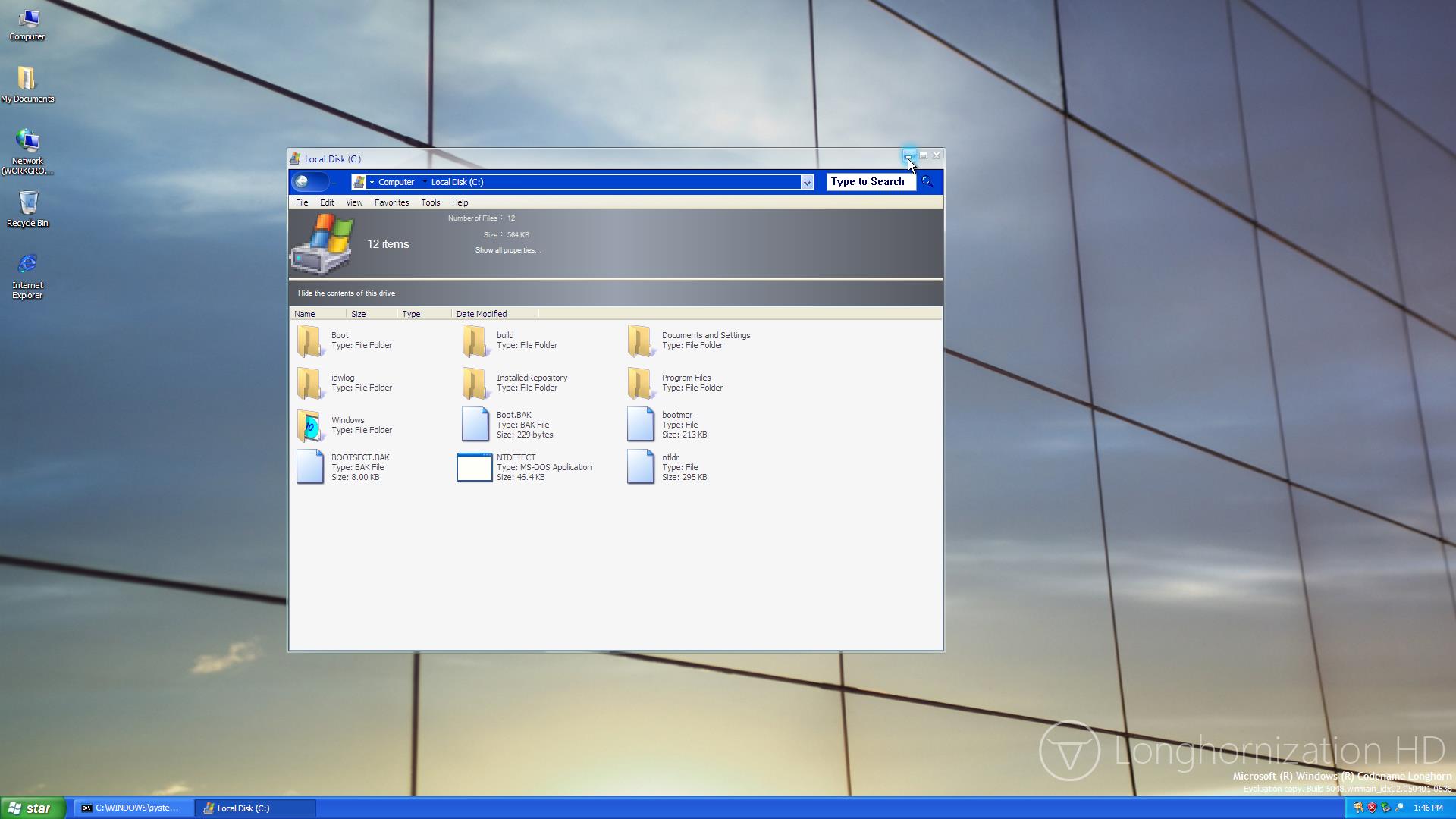
Task: Click the Back navigation button
Action: [302, 182]
